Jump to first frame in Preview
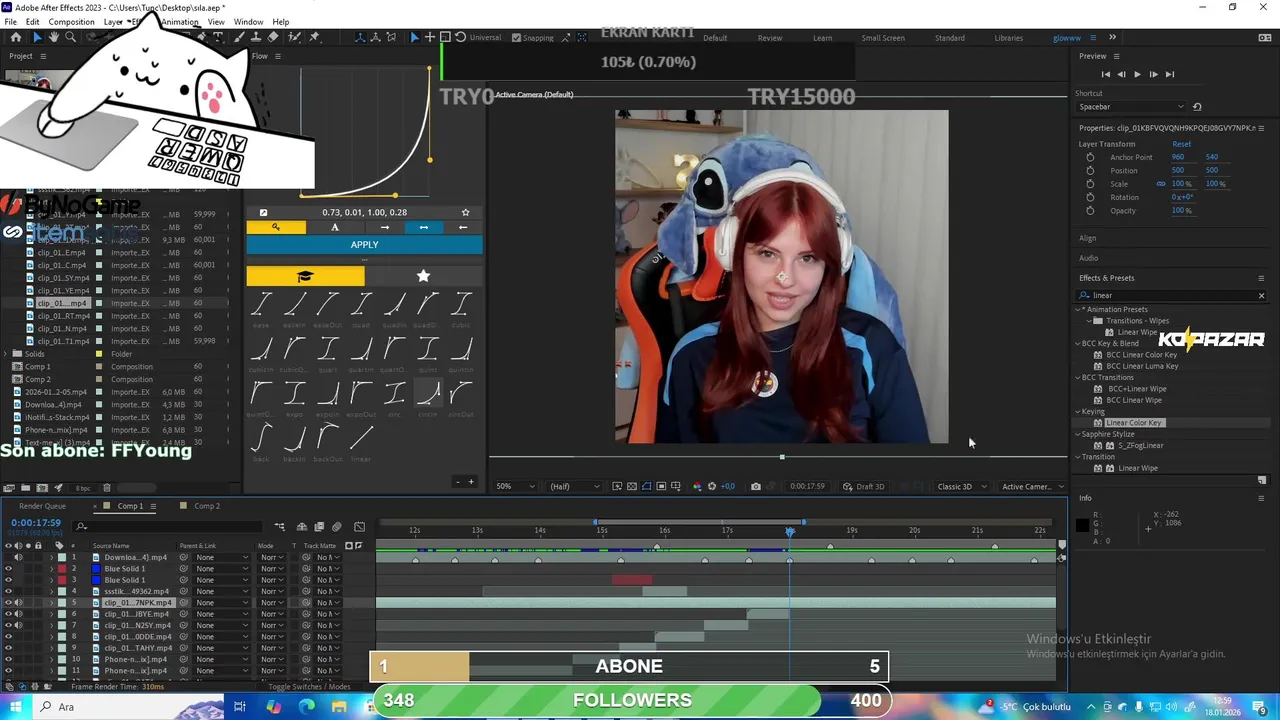Screen dimensions: 1280x720 point(1105,74)
